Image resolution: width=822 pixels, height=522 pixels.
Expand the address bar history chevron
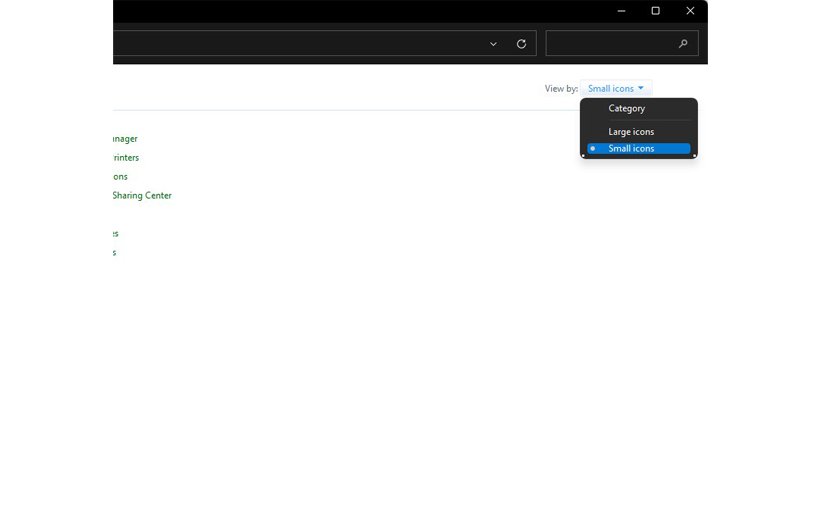(x=493, y=44)
